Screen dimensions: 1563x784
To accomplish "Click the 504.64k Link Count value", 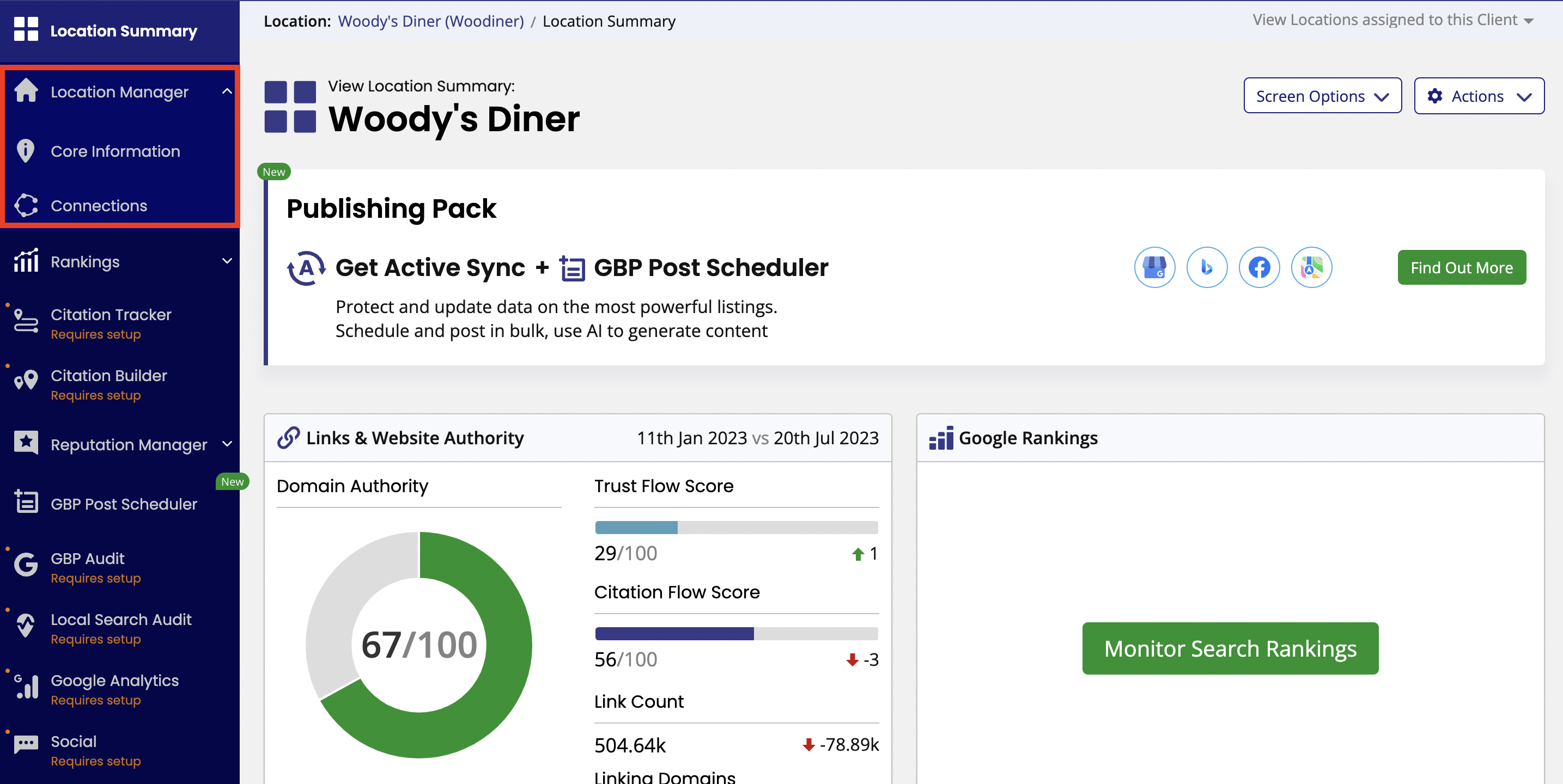I will point(630,745).
